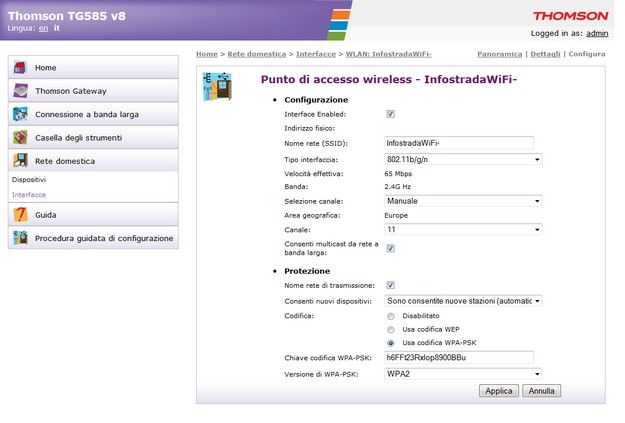Click the Applica button
The image size is (625, 423).
499,391
